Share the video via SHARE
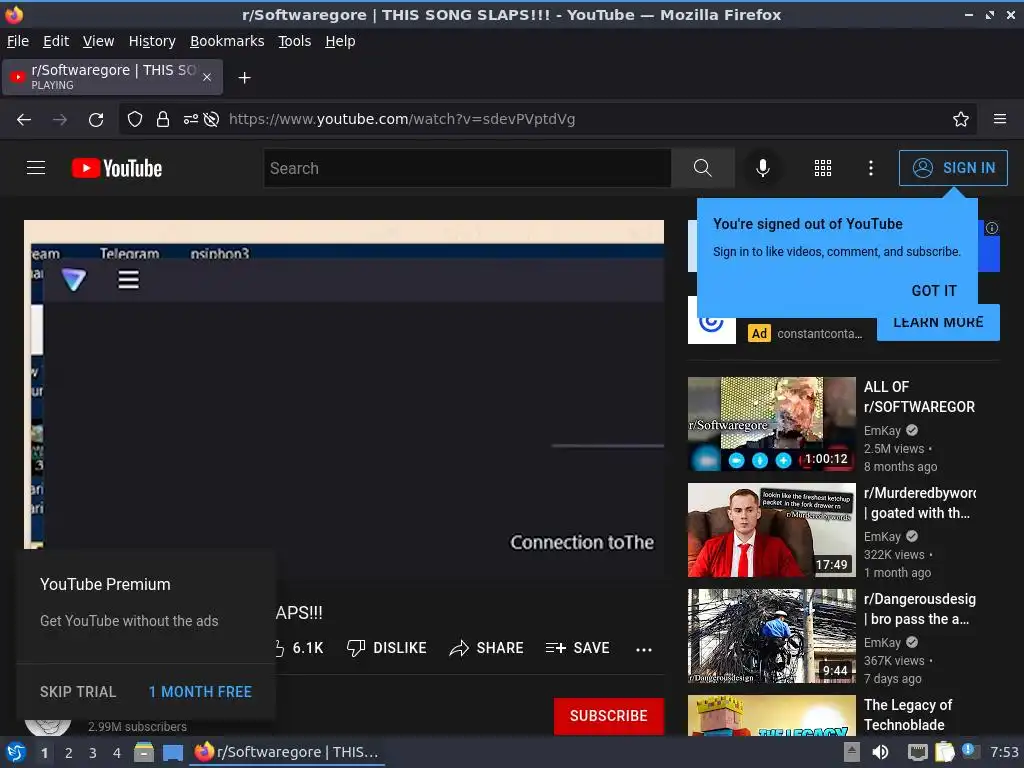The height and width of the screenshot is (768, 1024). coord(487,648)
